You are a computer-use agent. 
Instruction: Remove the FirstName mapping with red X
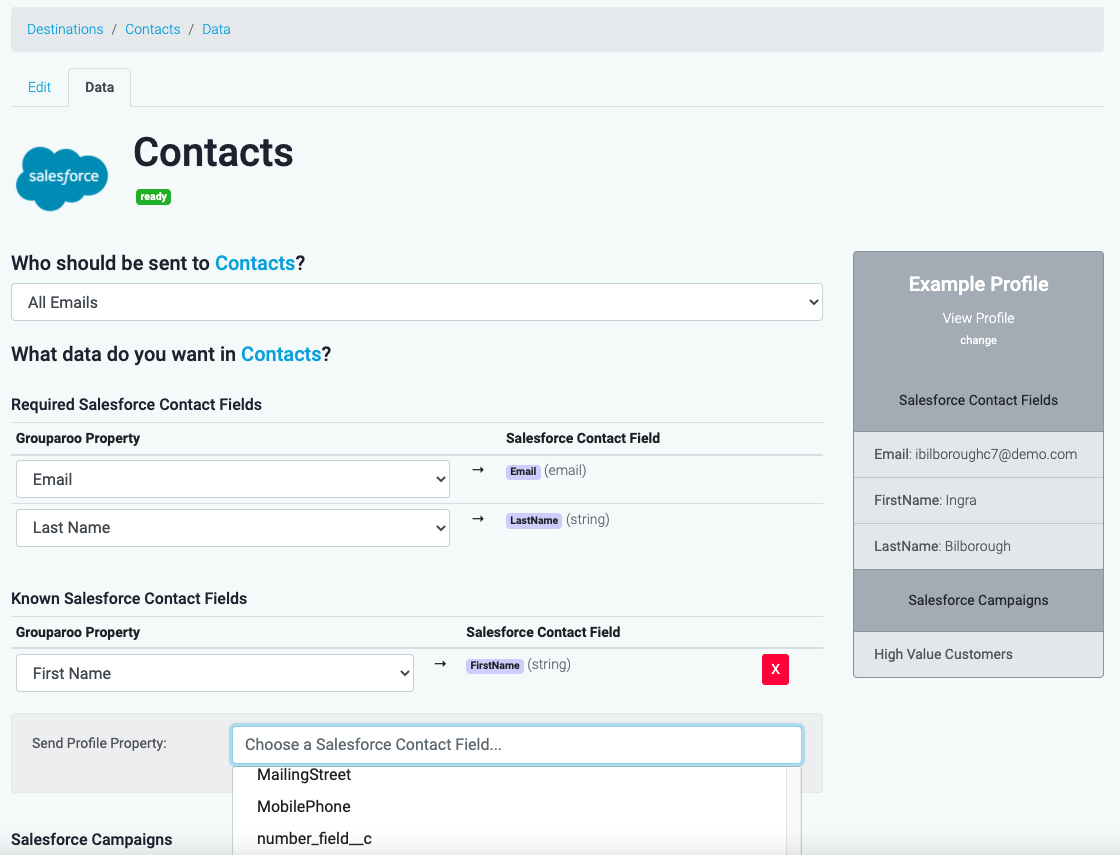[775, 669]
